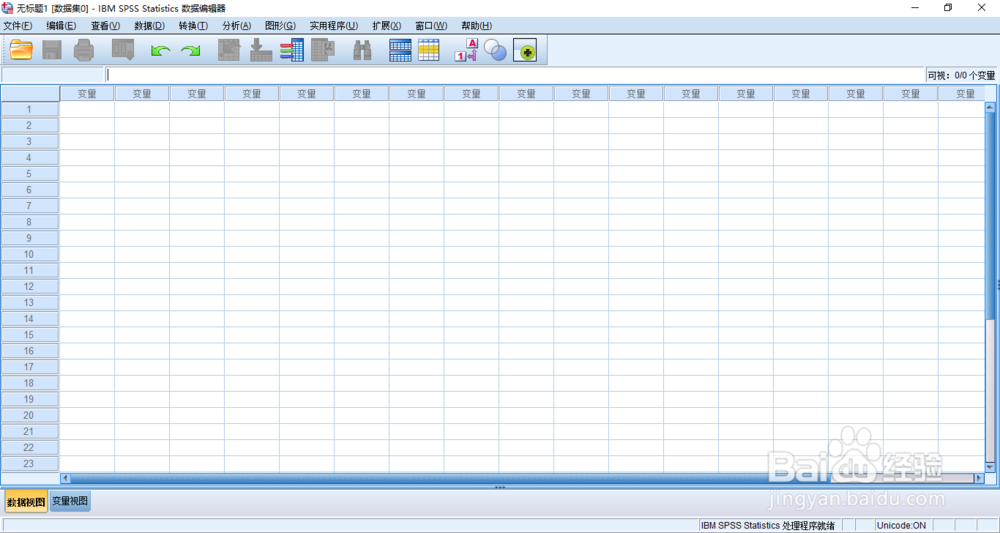Switch to the 数据视图 tab

[26, 502]
